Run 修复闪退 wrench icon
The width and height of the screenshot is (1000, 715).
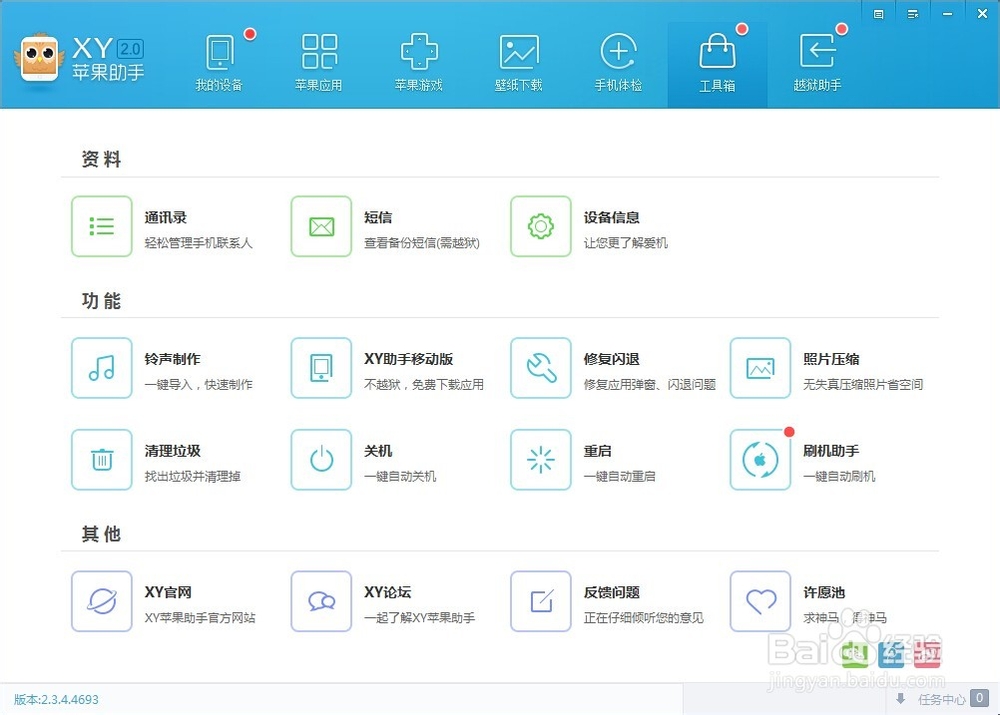(x=541, y=368)
